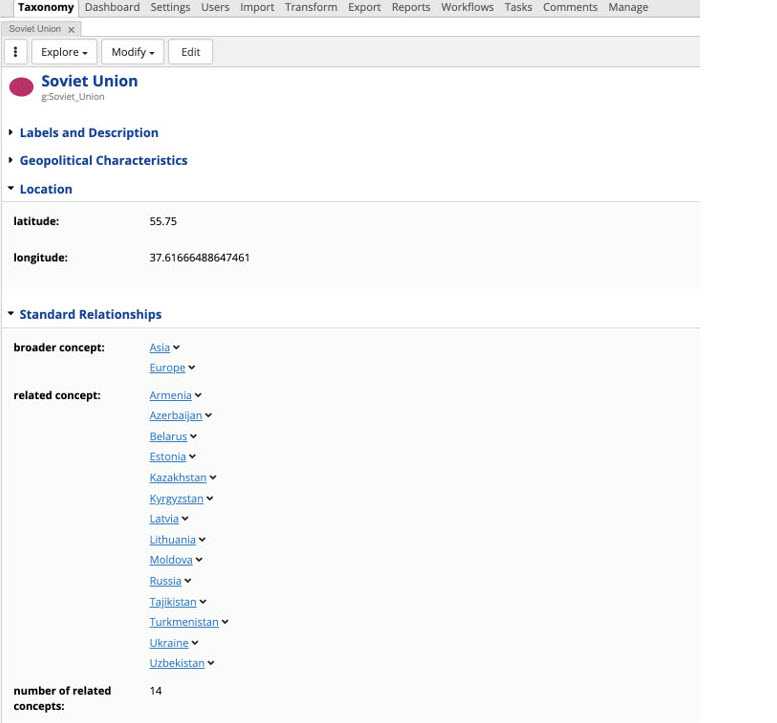Open the chevron menu next to Asia

pyautogui.click(x=176, y=348)
